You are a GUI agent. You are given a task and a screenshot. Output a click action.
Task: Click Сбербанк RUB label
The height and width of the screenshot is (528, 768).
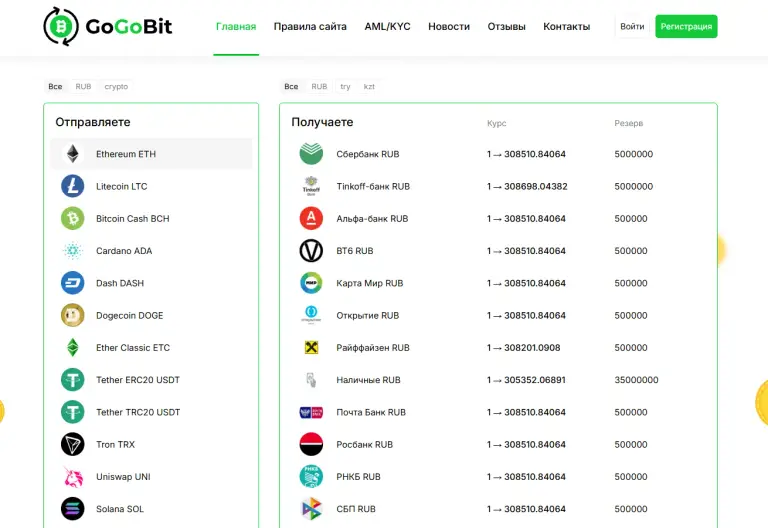[368, 154]
